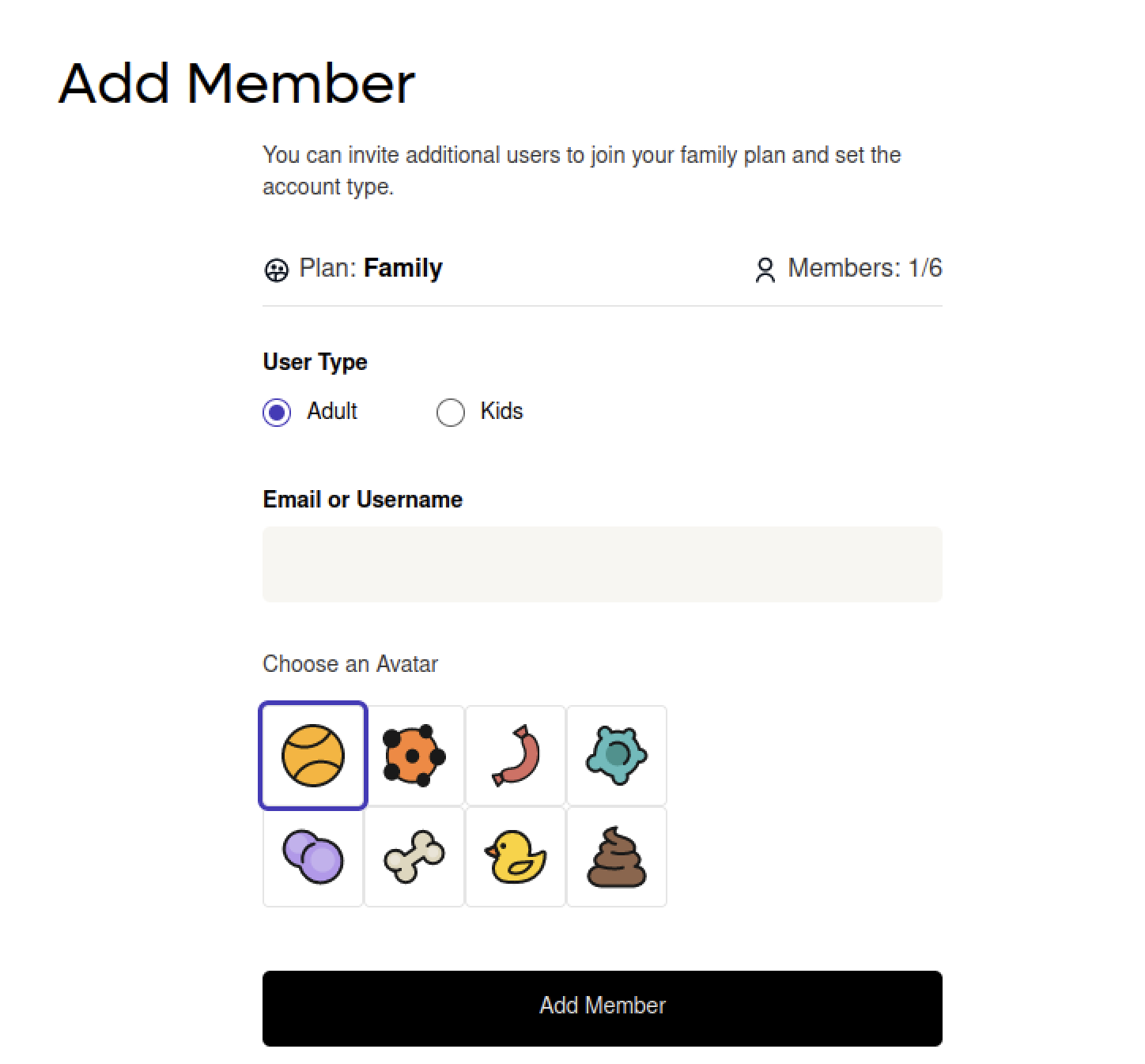Viewport: 1145px width, 1064px height.
Task: Click the Choose an Avatar label
Action: 350,664
